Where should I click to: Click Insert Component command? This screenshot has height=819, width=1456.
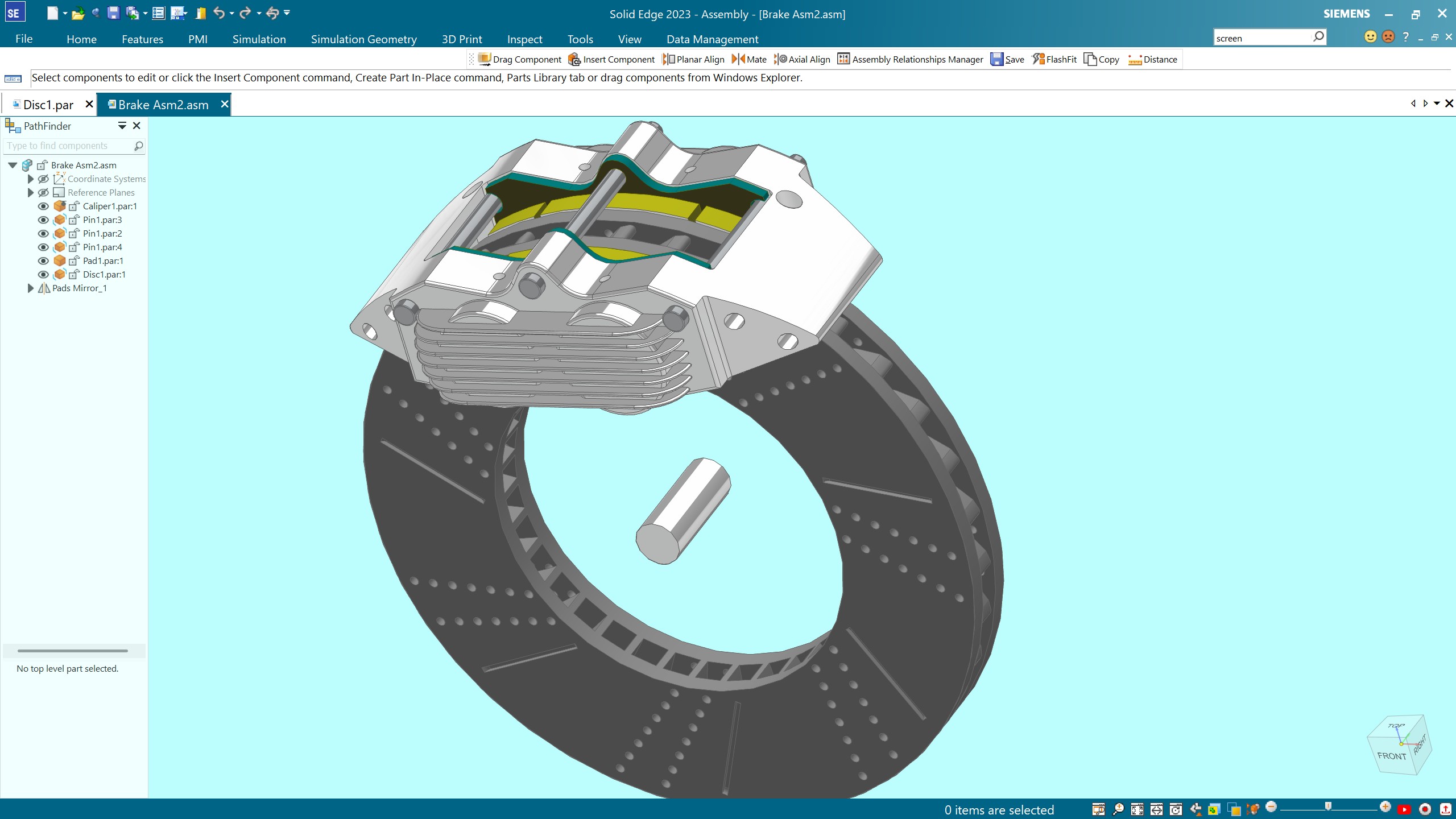[612, 59]
